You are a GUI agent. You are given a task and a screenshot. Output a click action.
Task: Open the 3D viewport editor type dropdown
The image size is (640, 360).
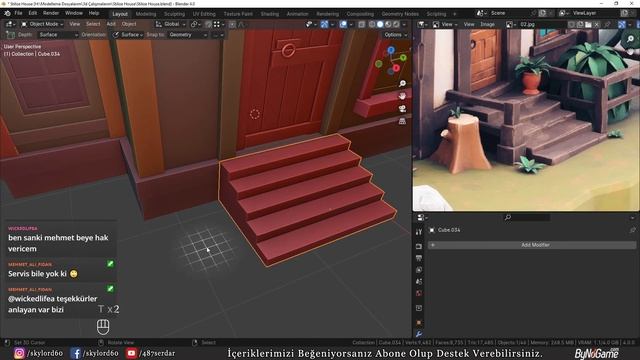click(x=10, y=24)
